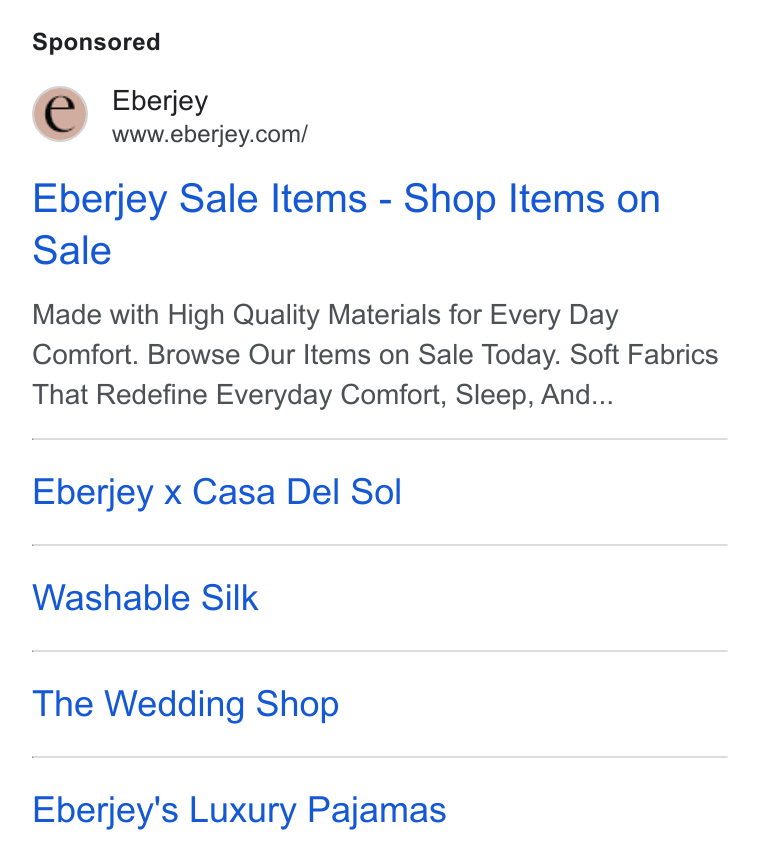Open the Eberjey x Casa Del Sol sitelink
The height and width of the screenshot is (862, 760).
[217, 491]
